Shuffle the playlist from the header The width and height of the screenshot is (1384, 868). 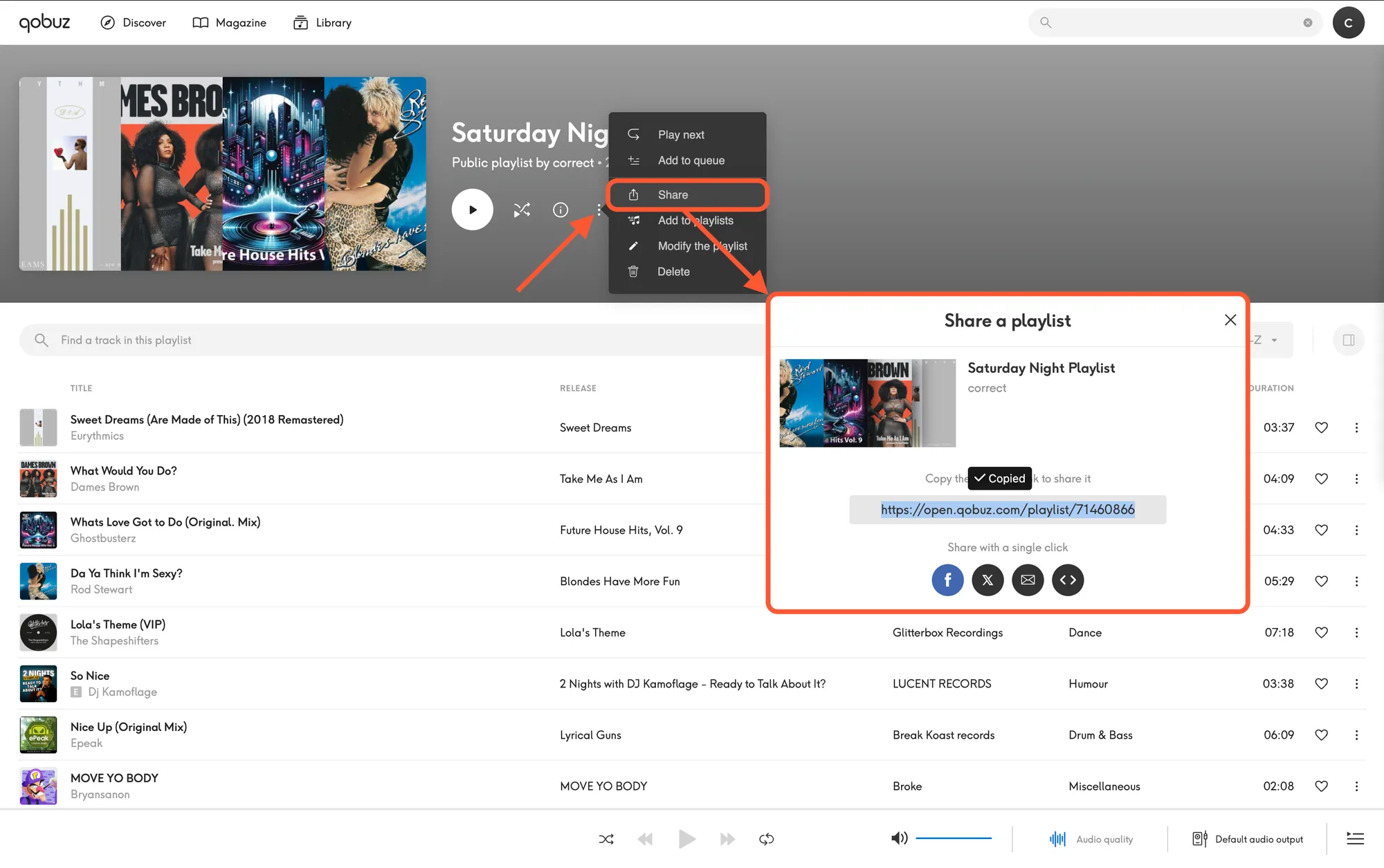point(522,210)
